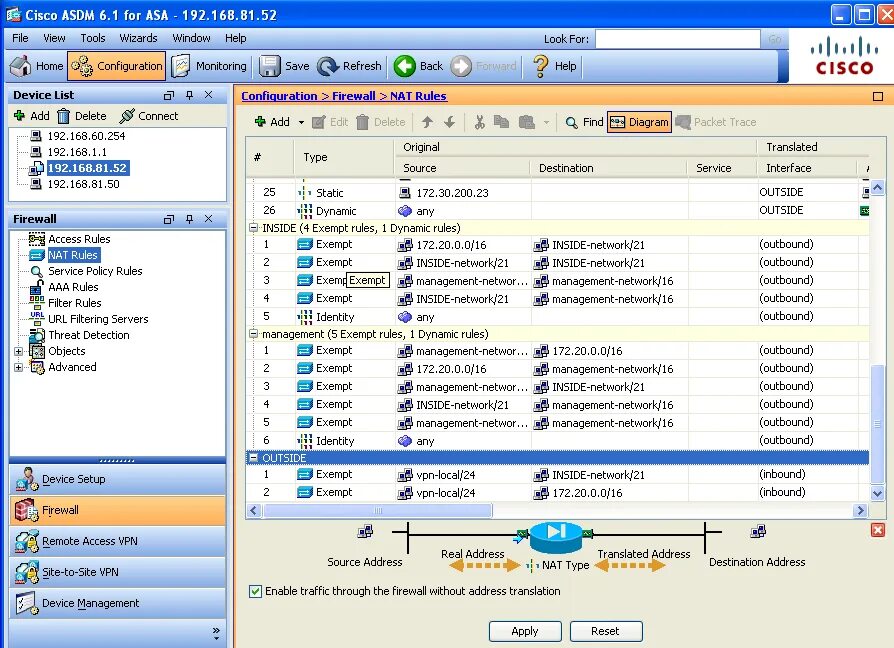Open the Tools menu
Viewport: 894px width, 648px height.
pos(92,38)
